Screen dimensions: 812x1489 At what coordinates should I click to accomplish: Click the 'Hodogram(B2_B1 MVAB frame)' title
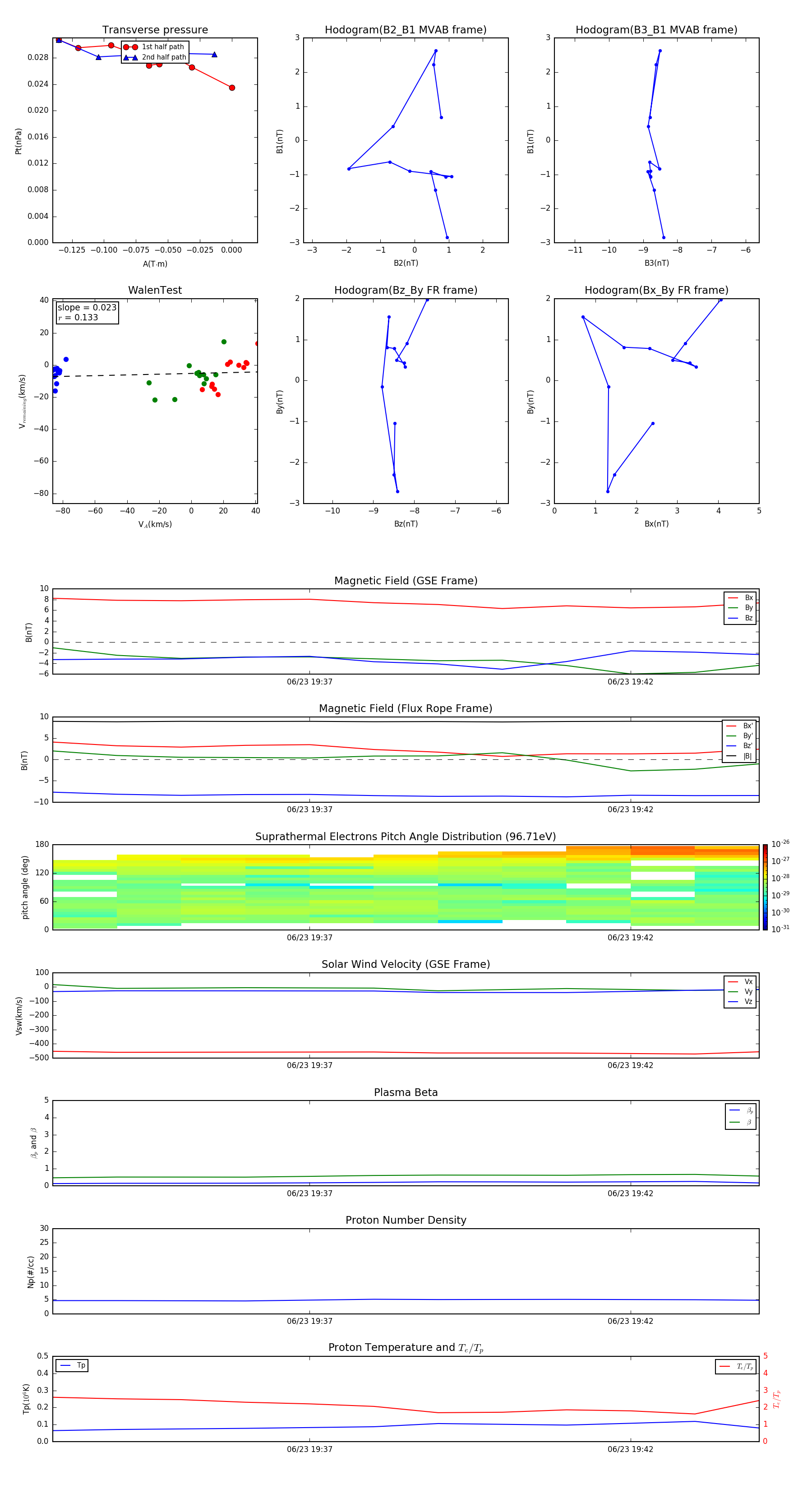click(406, 29)
